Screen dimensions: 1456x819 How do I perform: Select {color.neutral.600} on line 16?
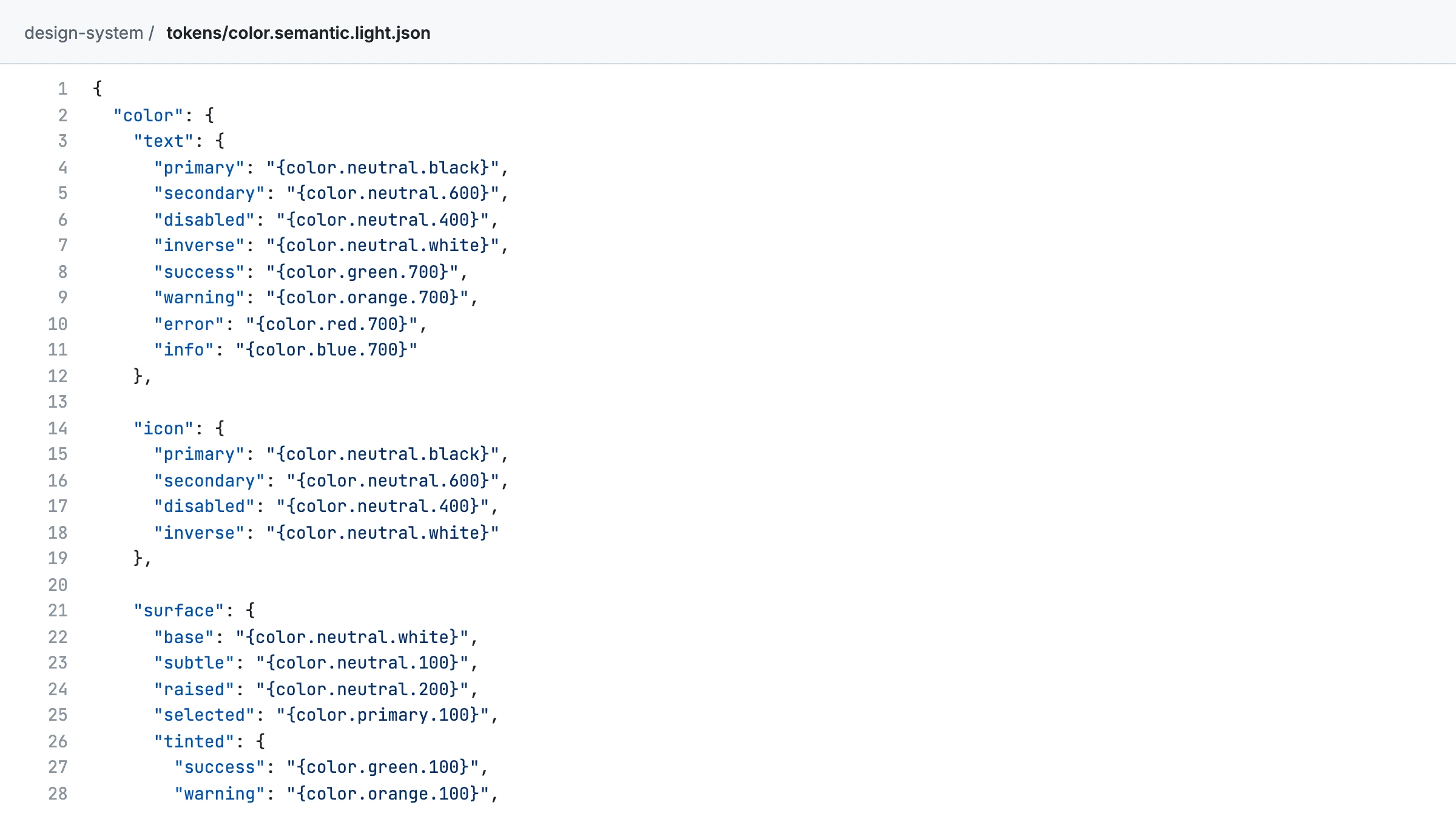tap(393, 480)
